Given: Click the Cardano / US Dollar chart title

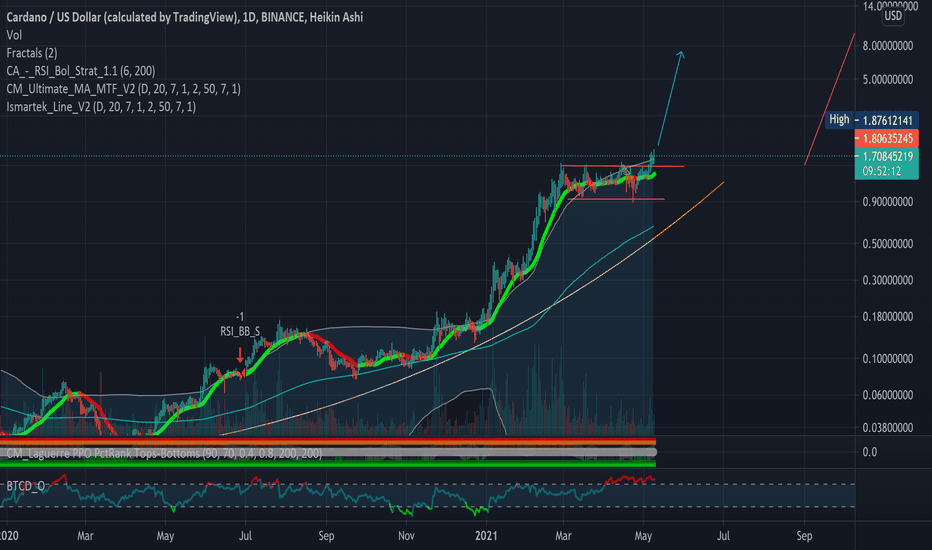Looking at the screenshot, I should pos(184,17).
